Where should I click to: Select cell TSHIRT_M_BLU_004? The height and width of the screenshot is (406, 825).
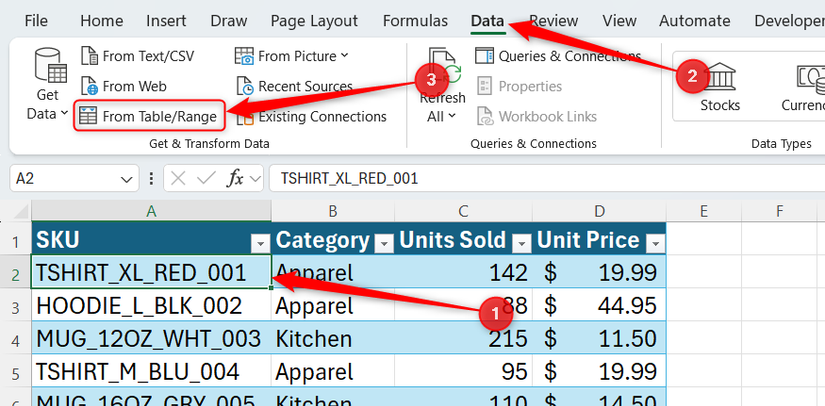(152, 371)
